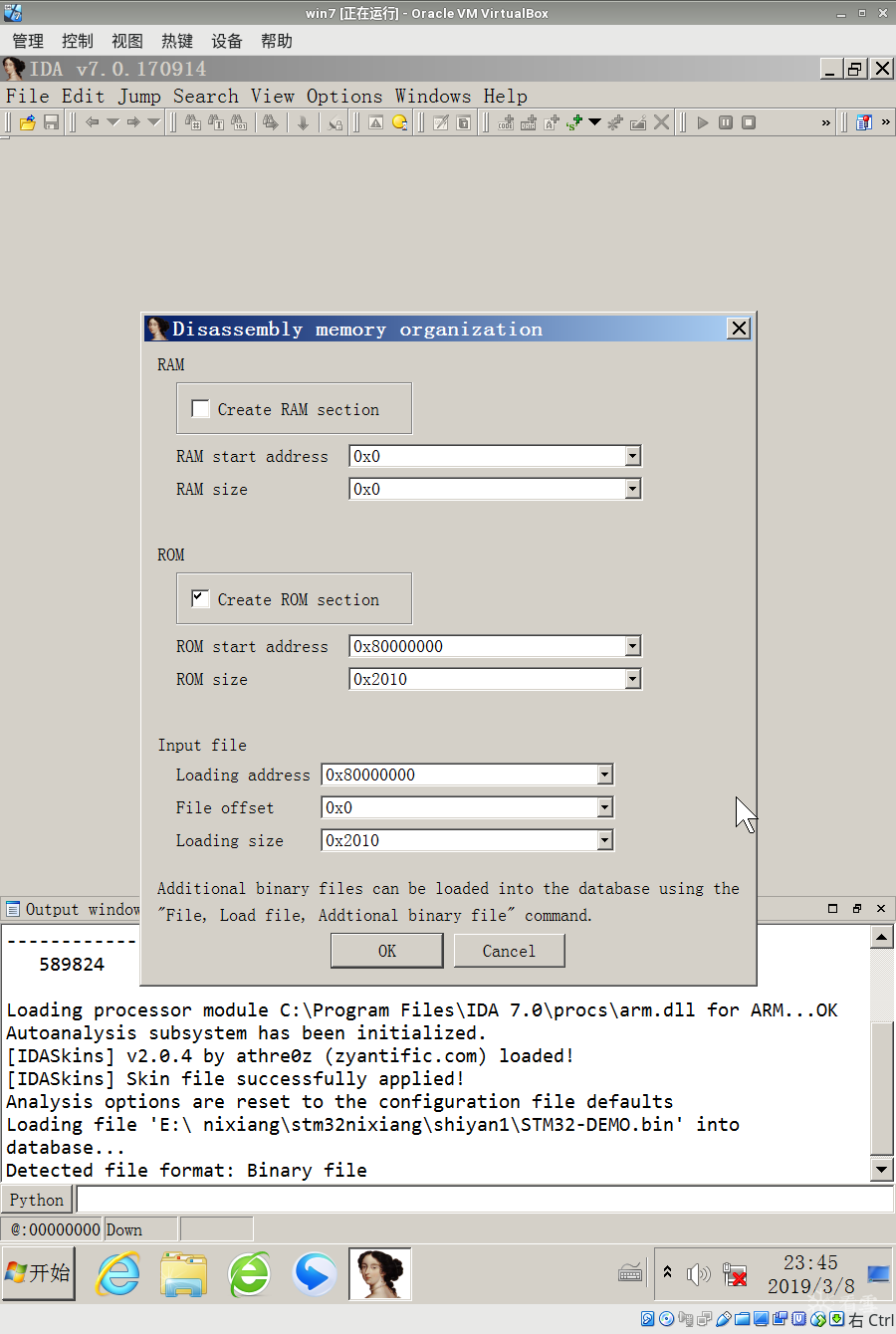Viewport: 896px width, 1334px height.
Task: Close the Output window panel
Action: click(x=881, y=908)
